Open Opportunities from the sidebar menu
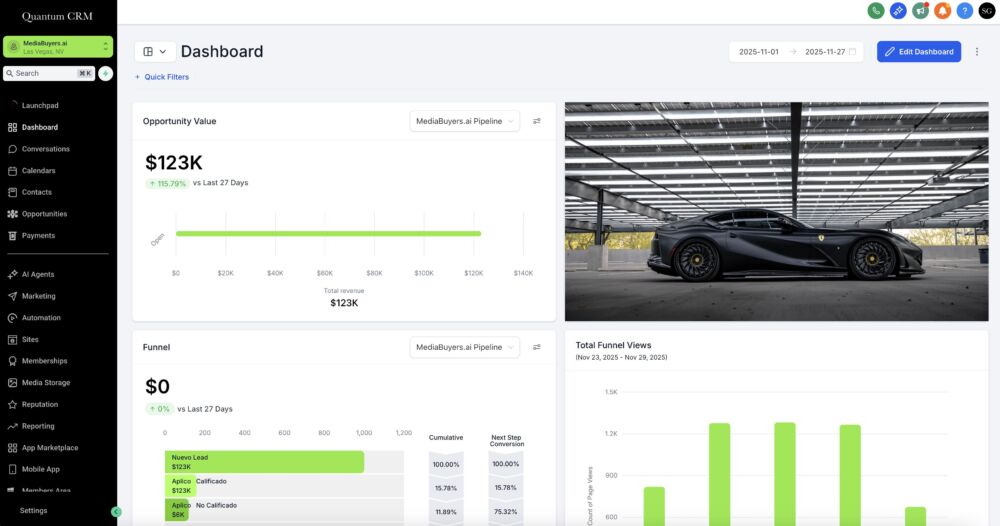This screenshot has height=526, width=1000. click(x=44, y=214)
